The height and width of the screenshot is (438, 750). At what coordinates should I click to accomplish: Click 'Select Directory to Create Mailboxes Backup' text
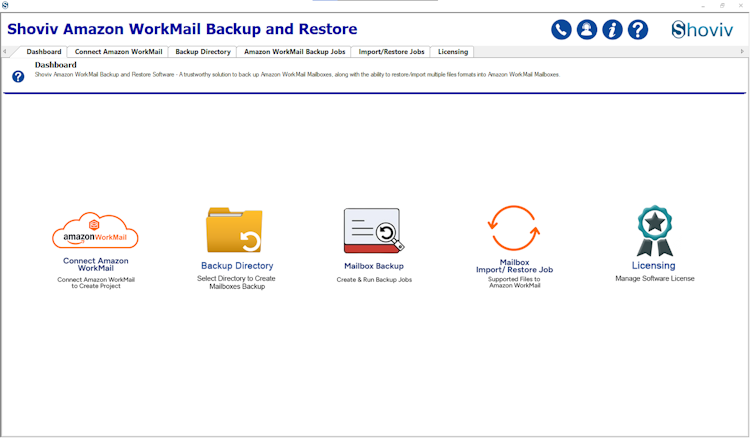click(x=236, y=282)
